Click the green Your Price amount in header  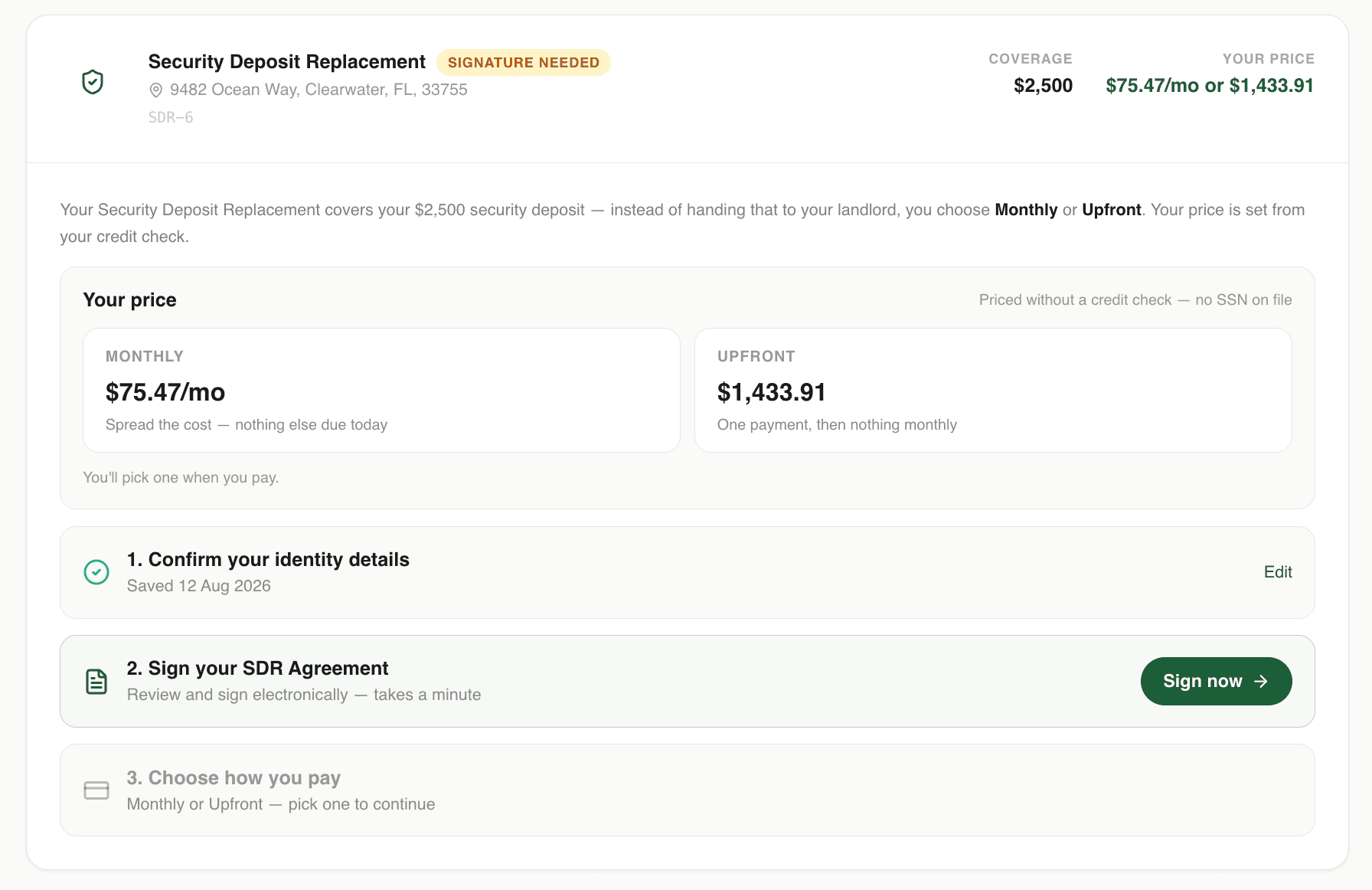[x=1210, y=86]
